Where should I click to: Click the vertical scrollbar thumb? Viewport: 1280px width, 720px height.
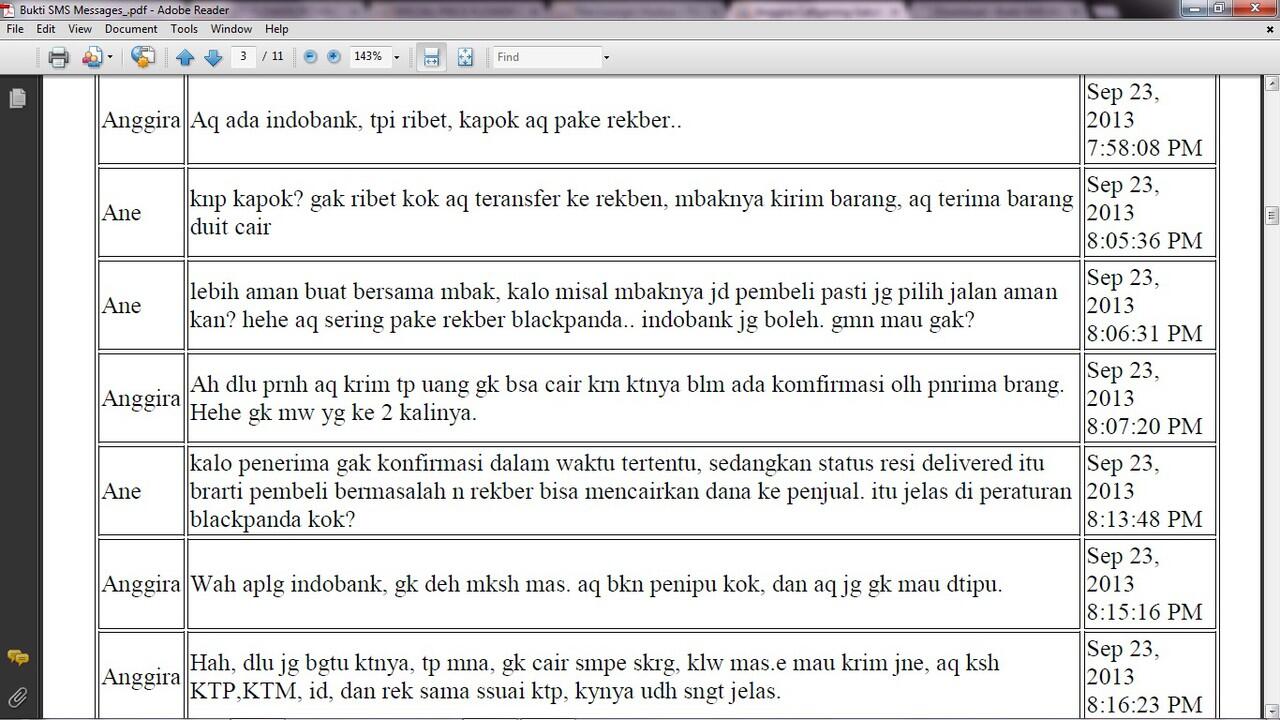pos(1272,215)
